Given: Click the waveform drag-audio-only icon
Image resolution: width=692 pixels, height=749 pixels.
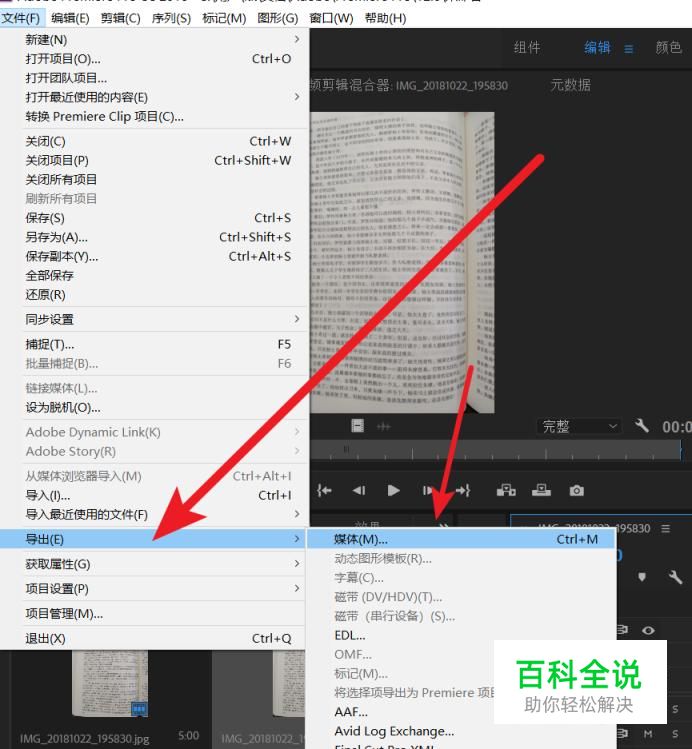Looking at the screenshot, I should [383, 426].
